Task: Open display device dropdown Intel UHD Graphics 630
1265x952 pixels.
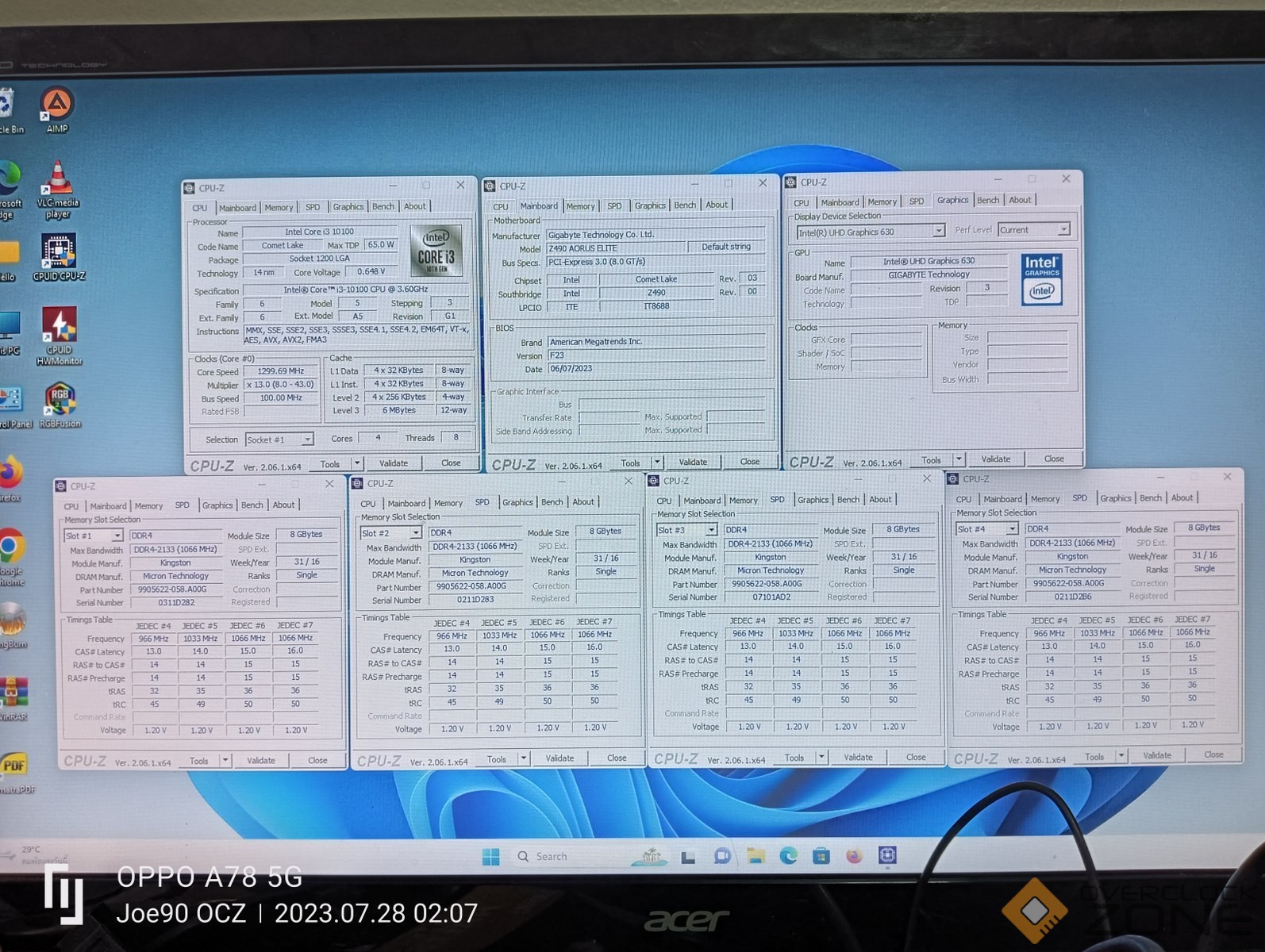Action: [x=871, y=232]
